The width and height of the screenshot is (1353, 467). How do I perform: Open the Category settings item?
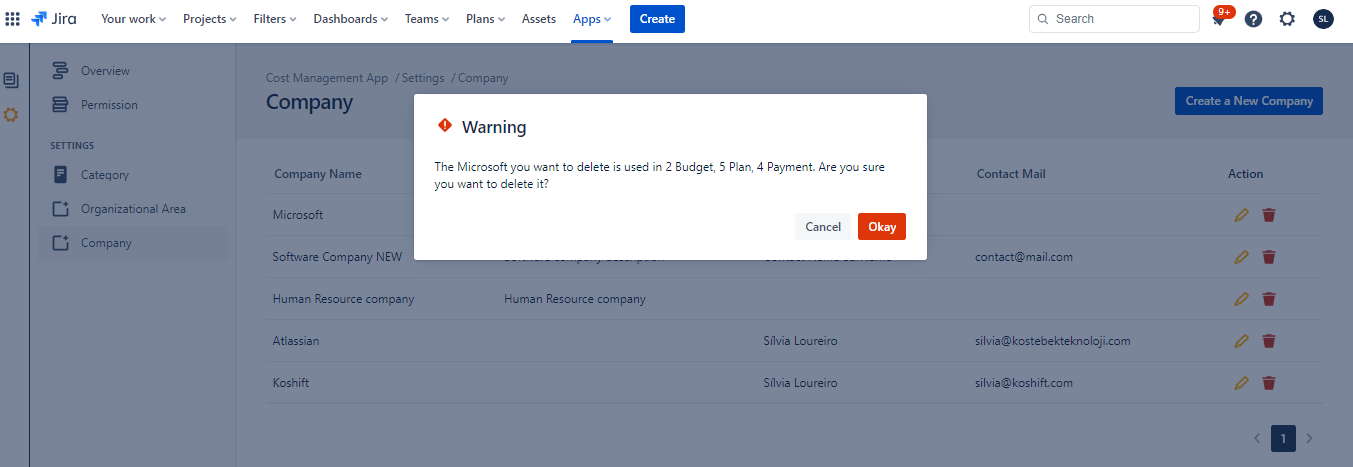pyautogui.click(x=132, y=175)
